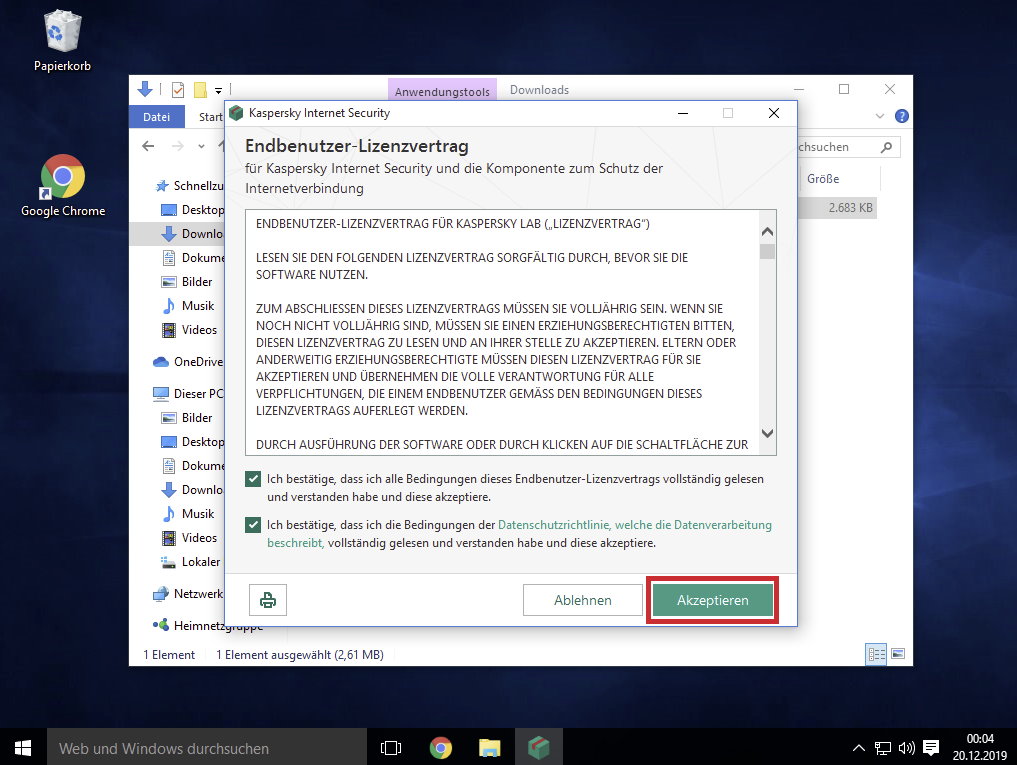Click the Explorer forward arrow
1017x765 pixels.
[178, 147]
